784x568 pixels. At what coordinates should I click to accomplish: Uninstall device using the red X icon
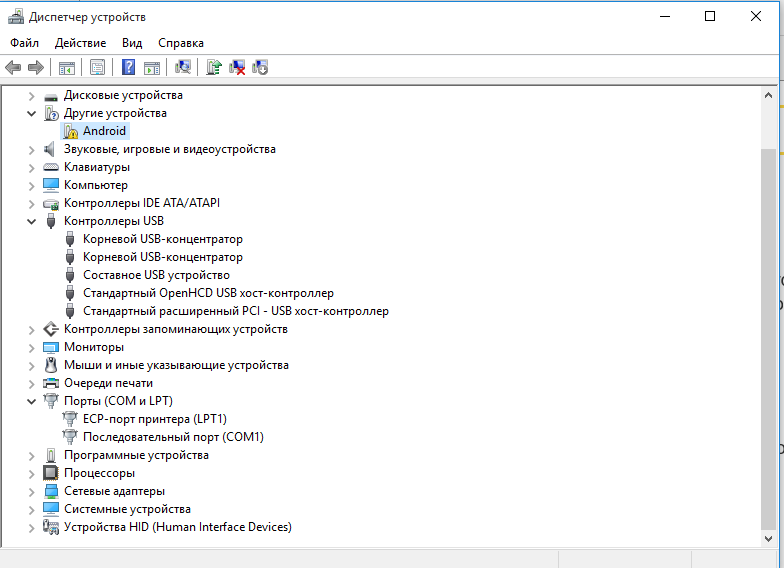(237, 67)
